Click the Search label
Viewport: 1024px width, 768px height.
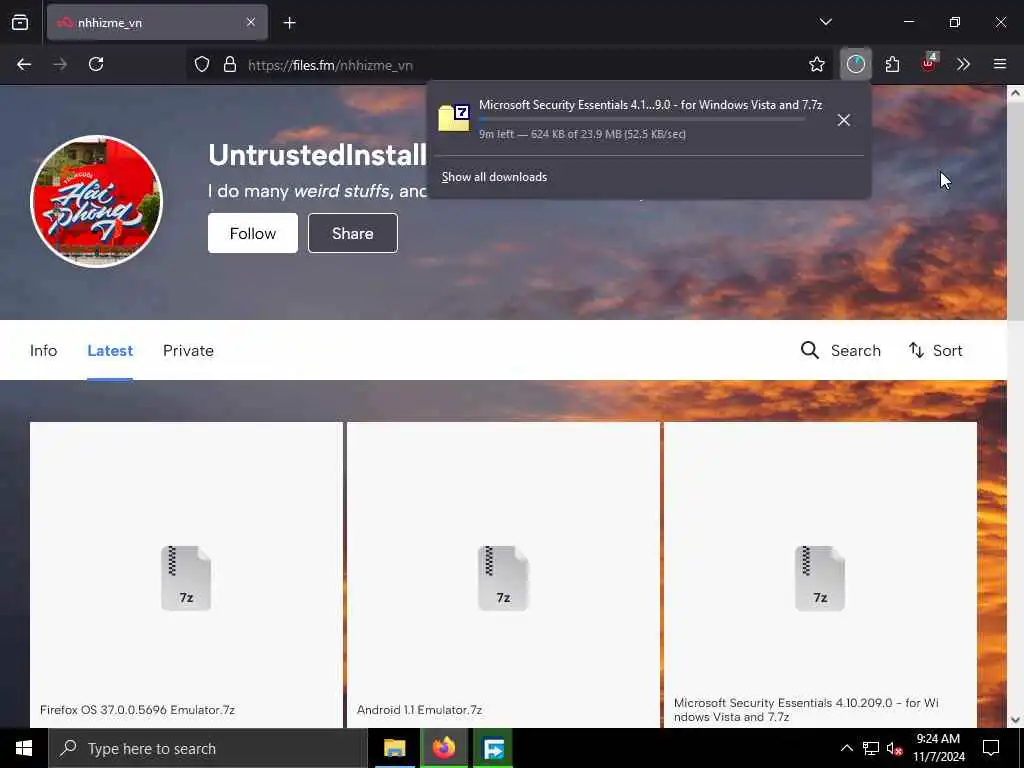tap(856, 351)
